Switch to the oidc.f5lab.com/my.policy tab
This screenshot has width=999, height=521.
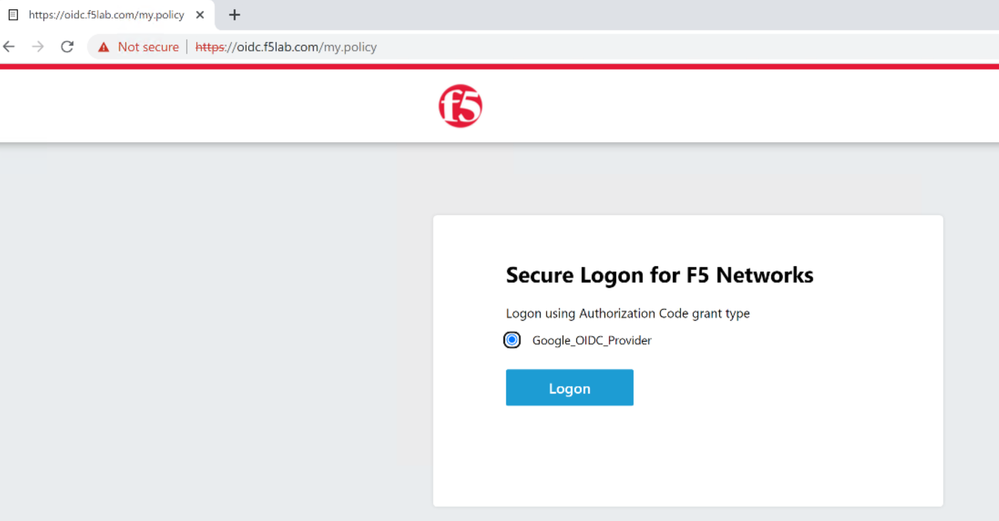106,15
